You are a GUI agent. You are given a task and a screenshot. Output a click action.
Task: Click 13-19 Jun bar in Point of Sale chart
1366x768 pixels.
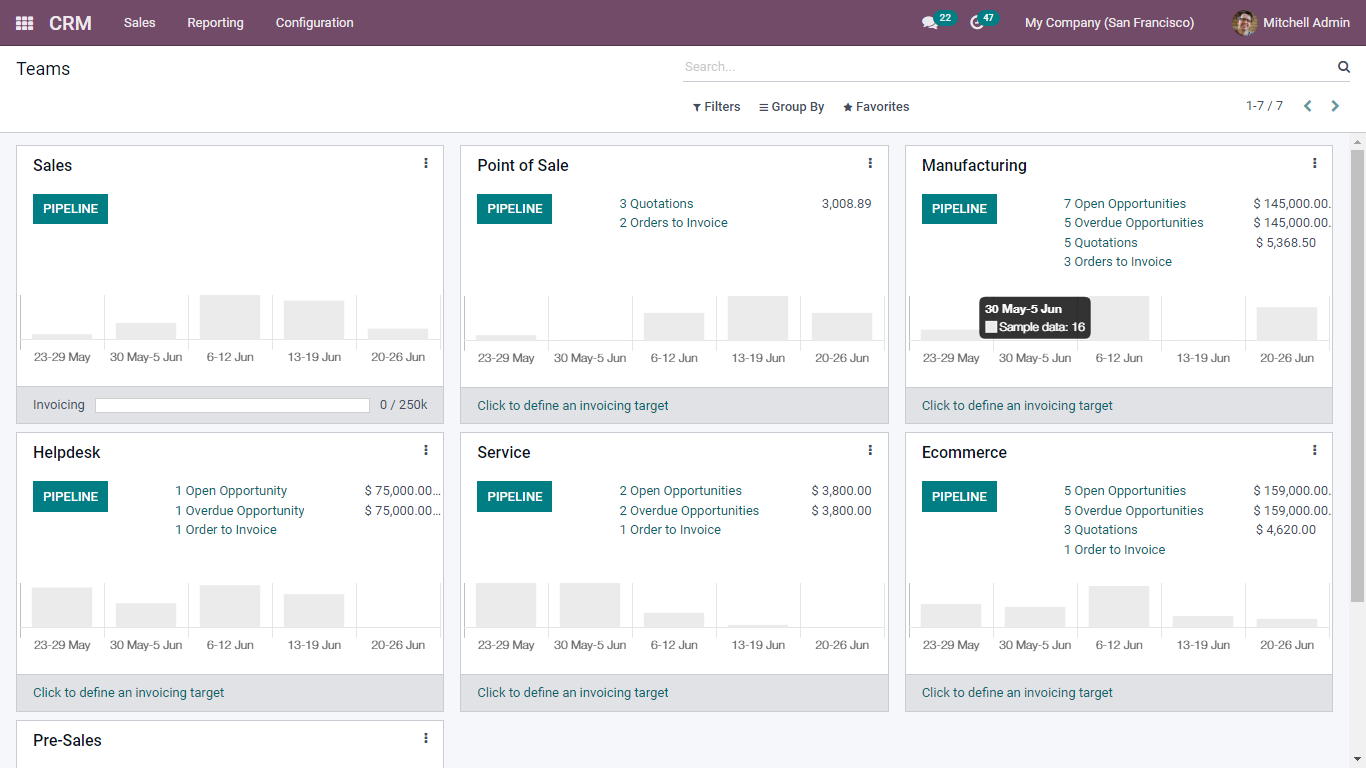click(758, 318)
